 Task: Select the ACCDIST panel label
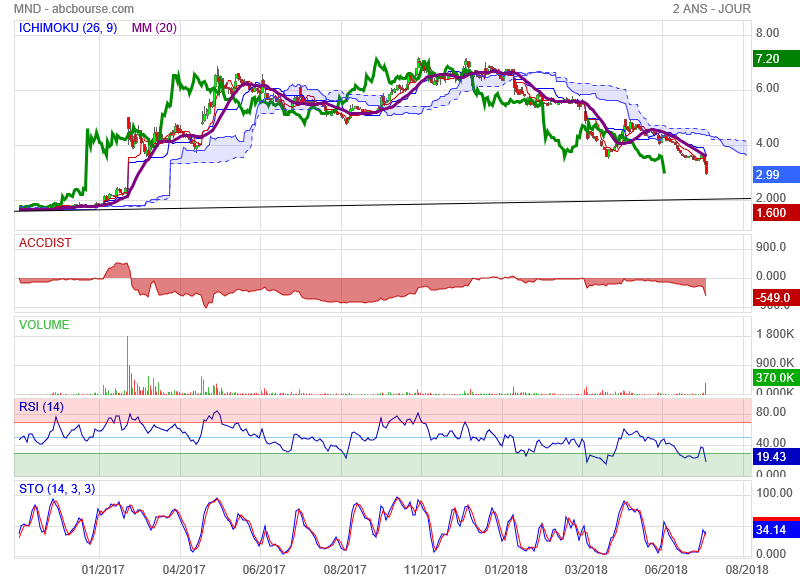click(x=45, y=243)
